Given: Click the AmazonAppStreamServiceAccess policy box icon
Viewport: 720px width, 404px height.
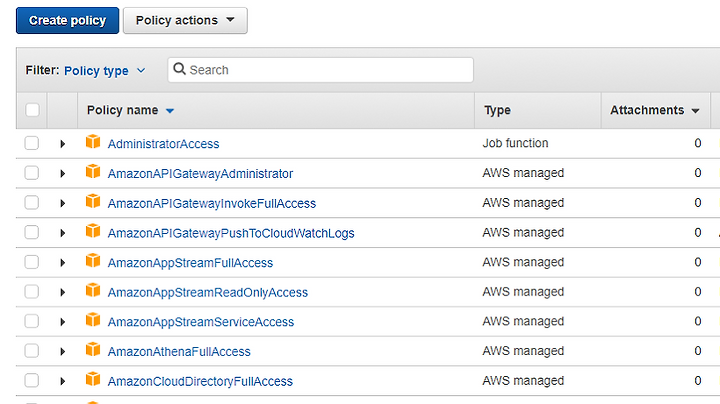Looking at the screenshot, I should (93, 320).
